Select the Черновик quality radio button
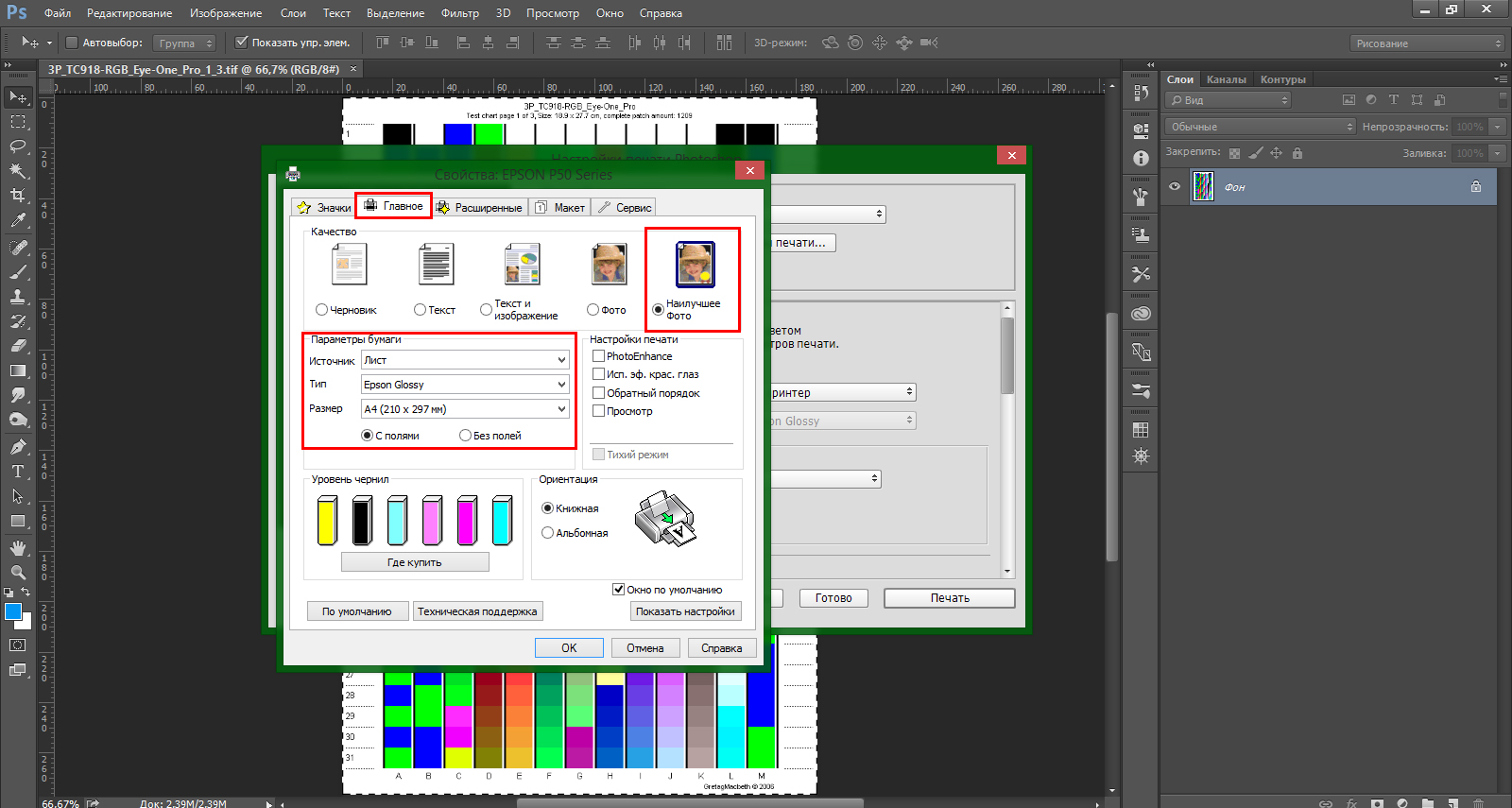Image resolution: width=1512 pixels, height=808 pixels. click(321, 310)
